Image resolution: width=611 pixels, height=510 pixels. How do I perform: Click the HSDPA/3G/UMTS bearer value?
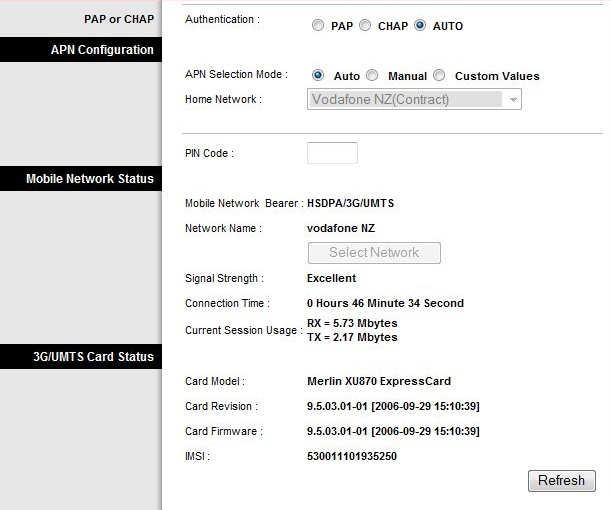pos(351,203)
